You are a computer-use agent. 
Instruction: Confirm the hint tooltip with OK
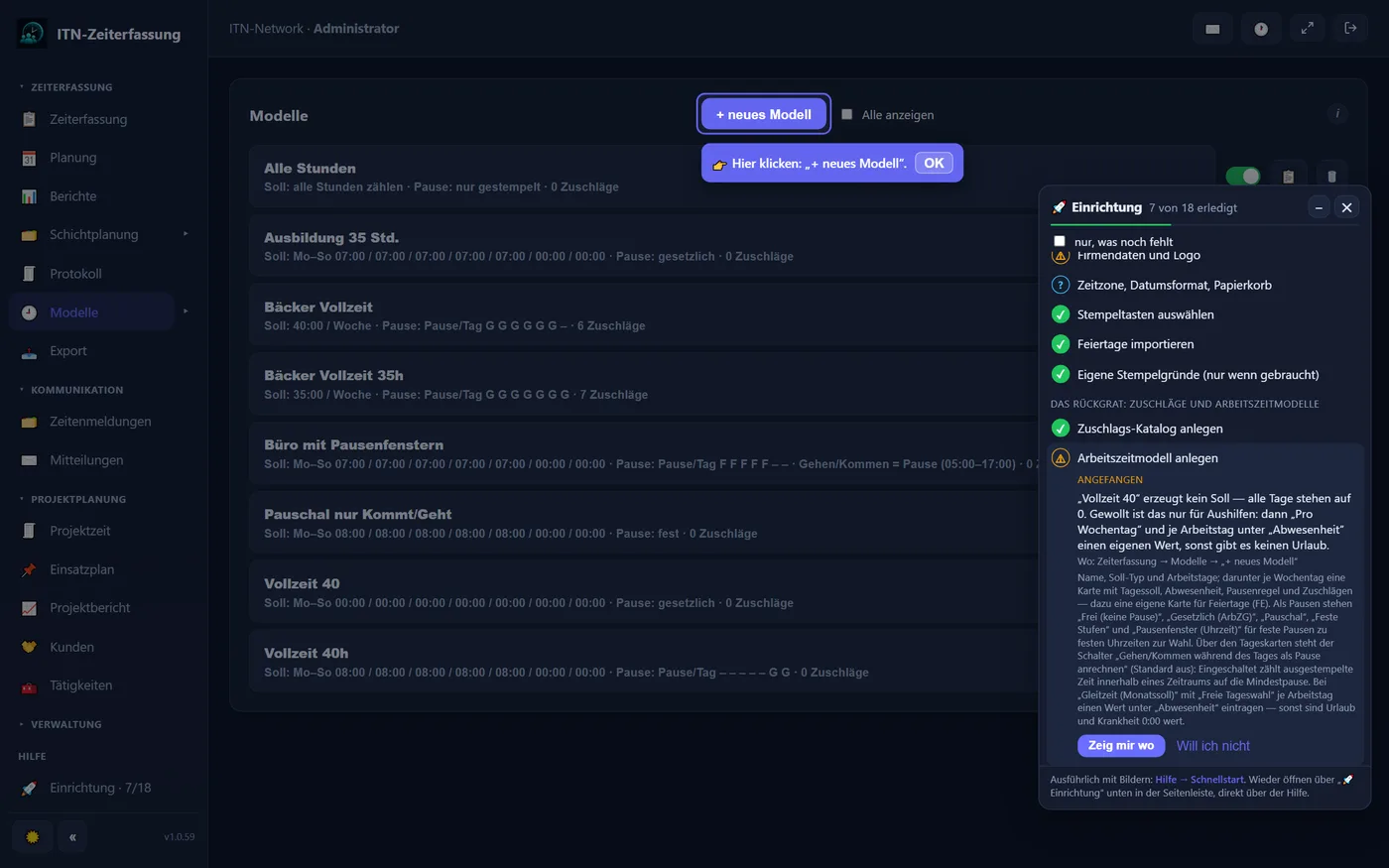934,163
